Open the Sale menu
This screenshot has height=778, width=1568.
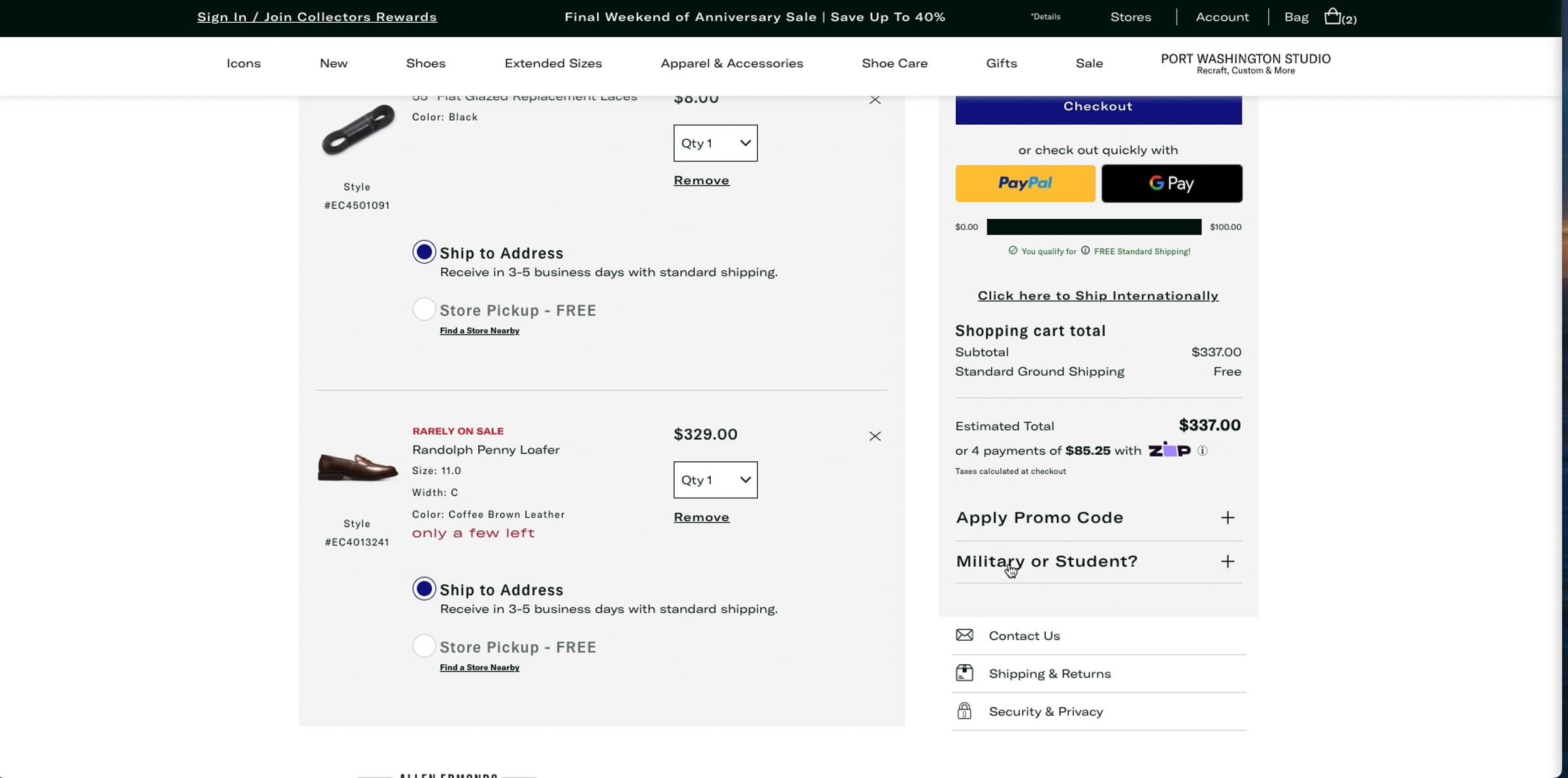point(1089,63)
